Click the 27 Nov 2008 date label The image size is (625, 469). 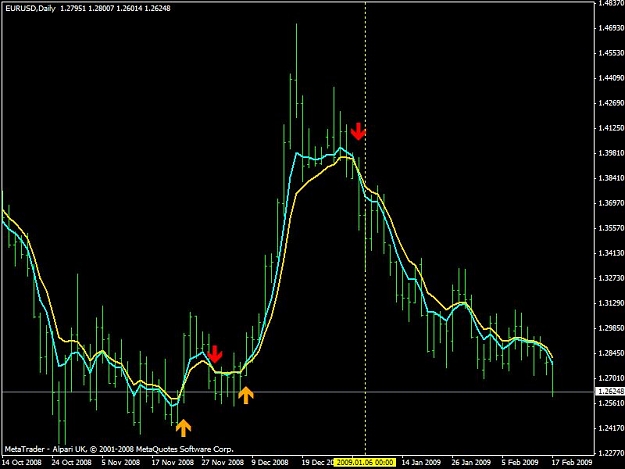(x=222, y=462)
